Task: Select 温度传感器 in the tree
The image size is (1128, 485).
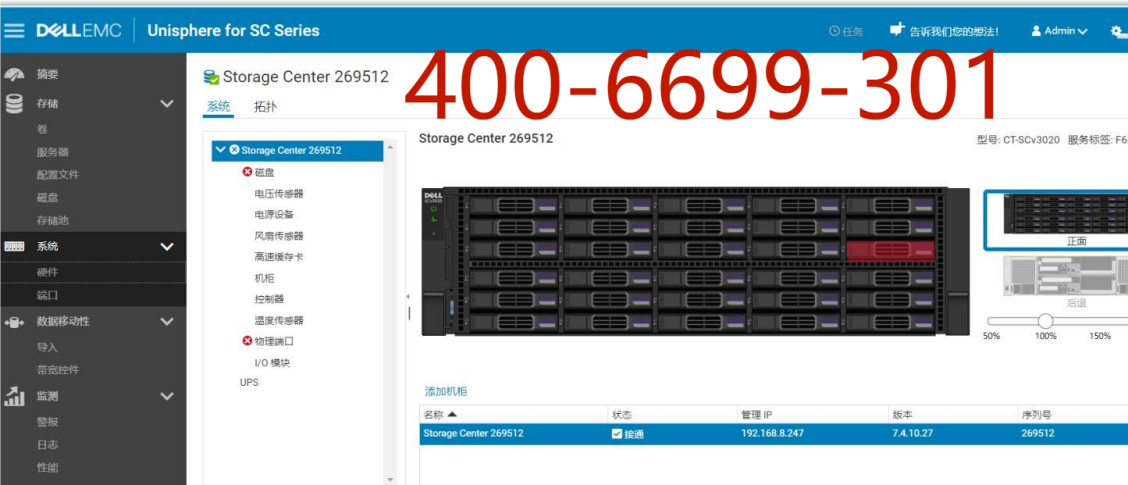Action: click(279, 320)
